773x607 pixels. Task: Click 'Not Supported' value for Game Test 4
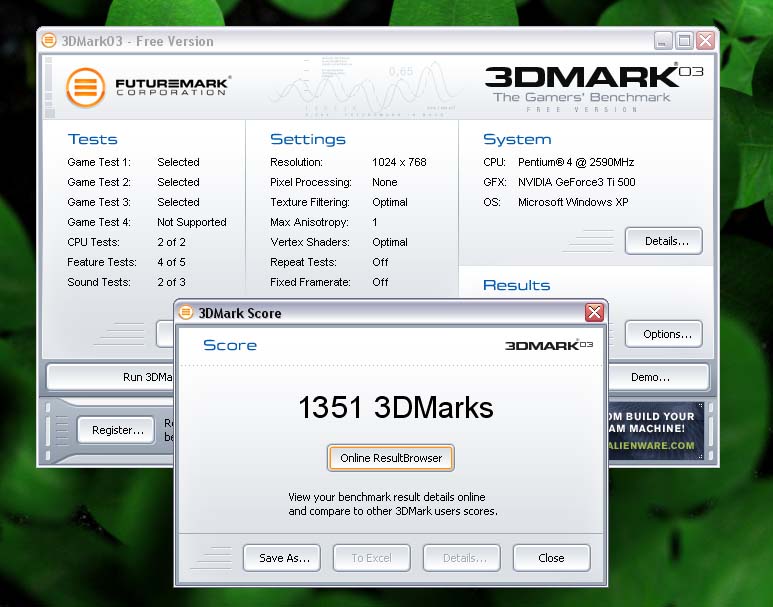tap(192, 222)
